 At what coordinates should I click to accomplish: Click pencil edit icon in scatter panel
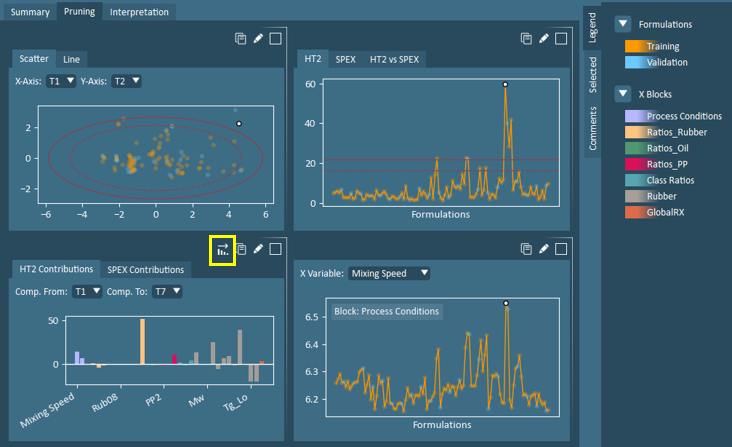[x=258, y=39]
